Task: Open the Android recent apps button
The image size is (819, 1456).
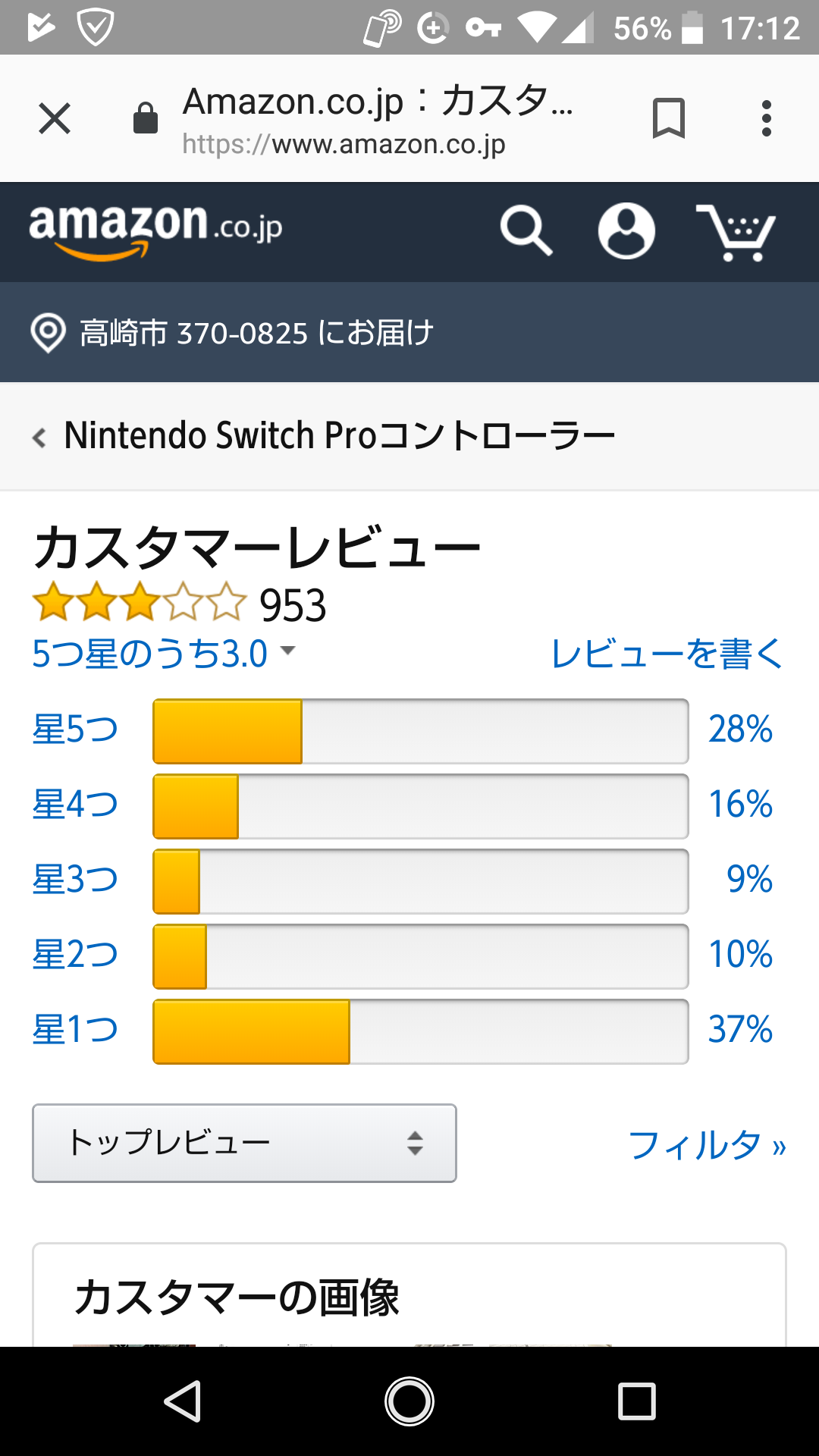Action: point(636,1401)
